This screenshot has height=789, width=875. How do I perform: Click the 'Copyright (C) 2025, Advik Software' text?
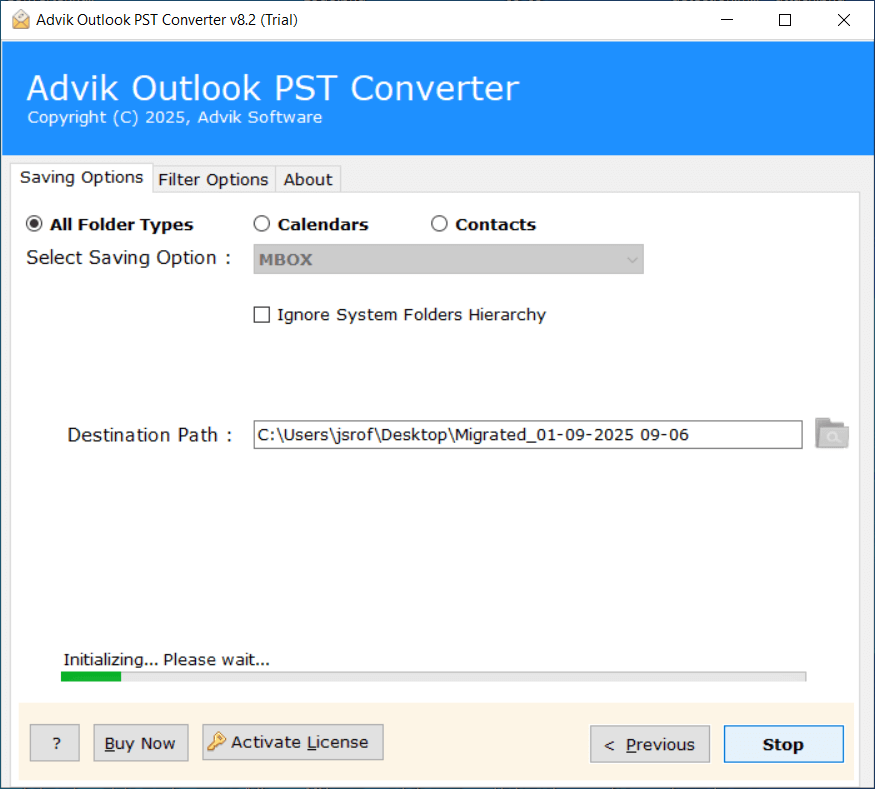coord(175,117)
